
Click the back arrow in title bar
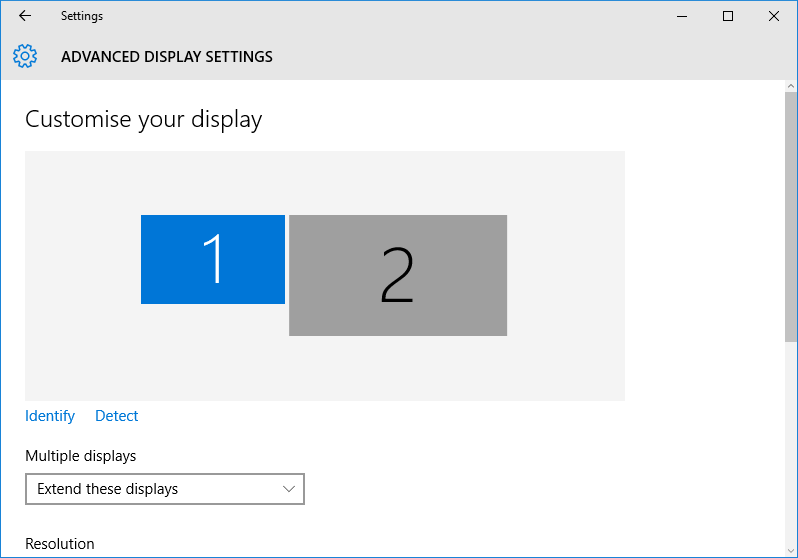(x=25, y=16)
